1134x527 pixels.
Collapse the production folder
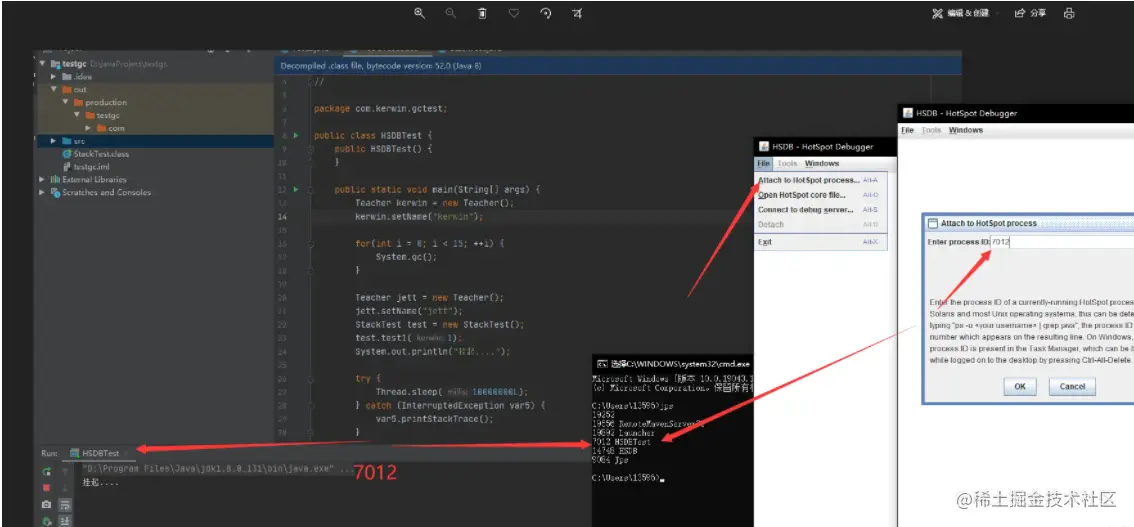click(64, 102)
